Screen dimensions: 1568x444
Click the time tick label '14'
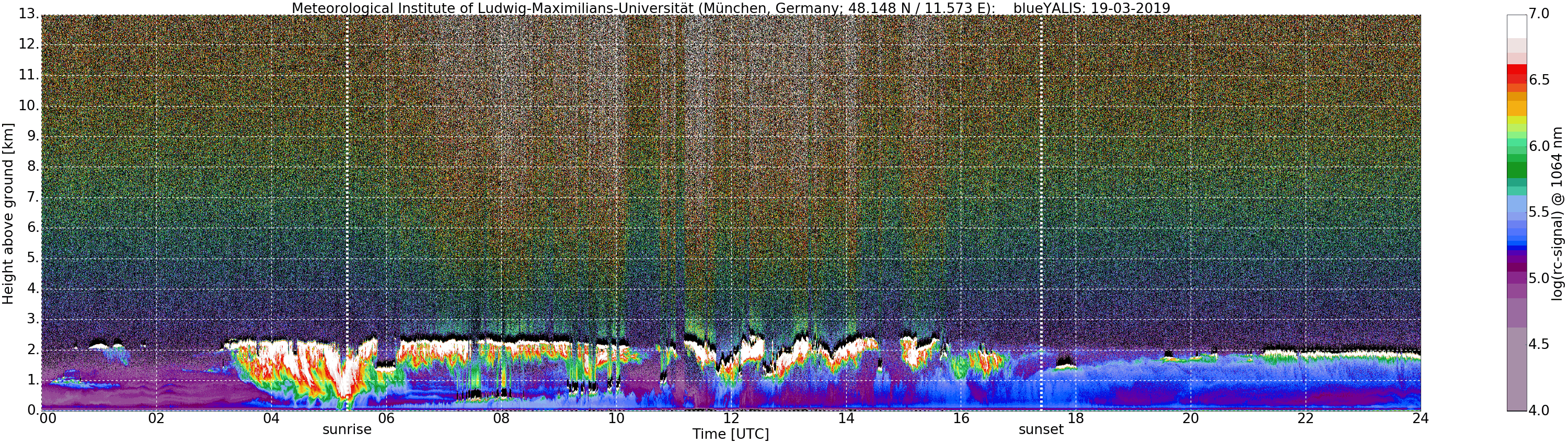[x=846, y=418]
